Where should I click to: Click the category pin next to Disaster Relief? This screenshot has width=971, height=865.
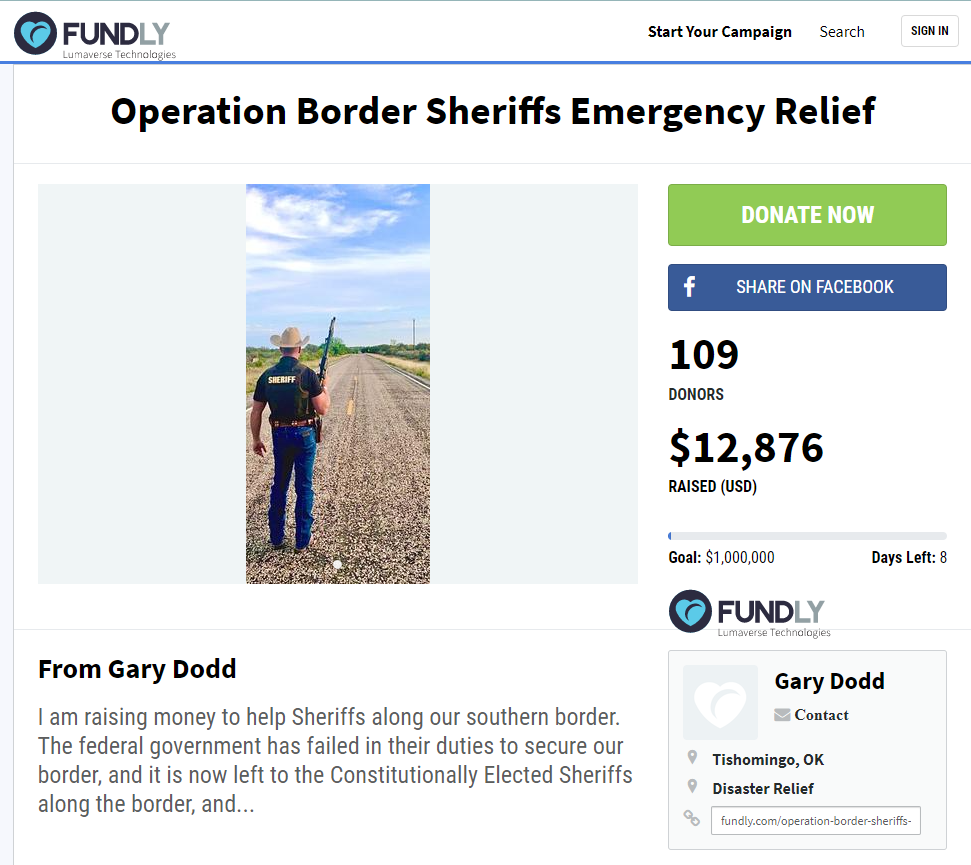coord(692,786)
